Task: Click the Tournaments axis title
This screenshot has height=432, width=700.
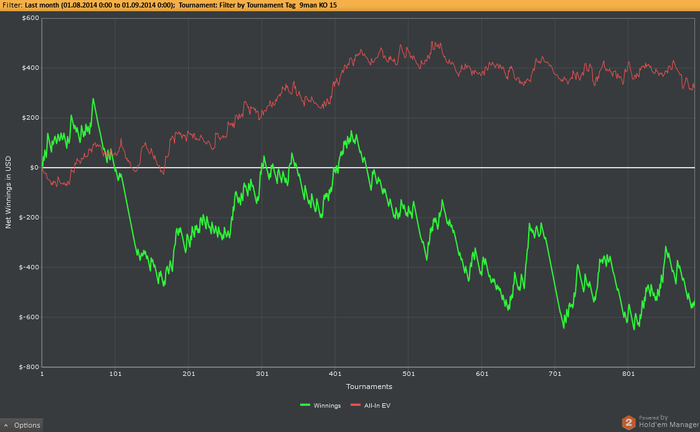Action: (369, 386)
